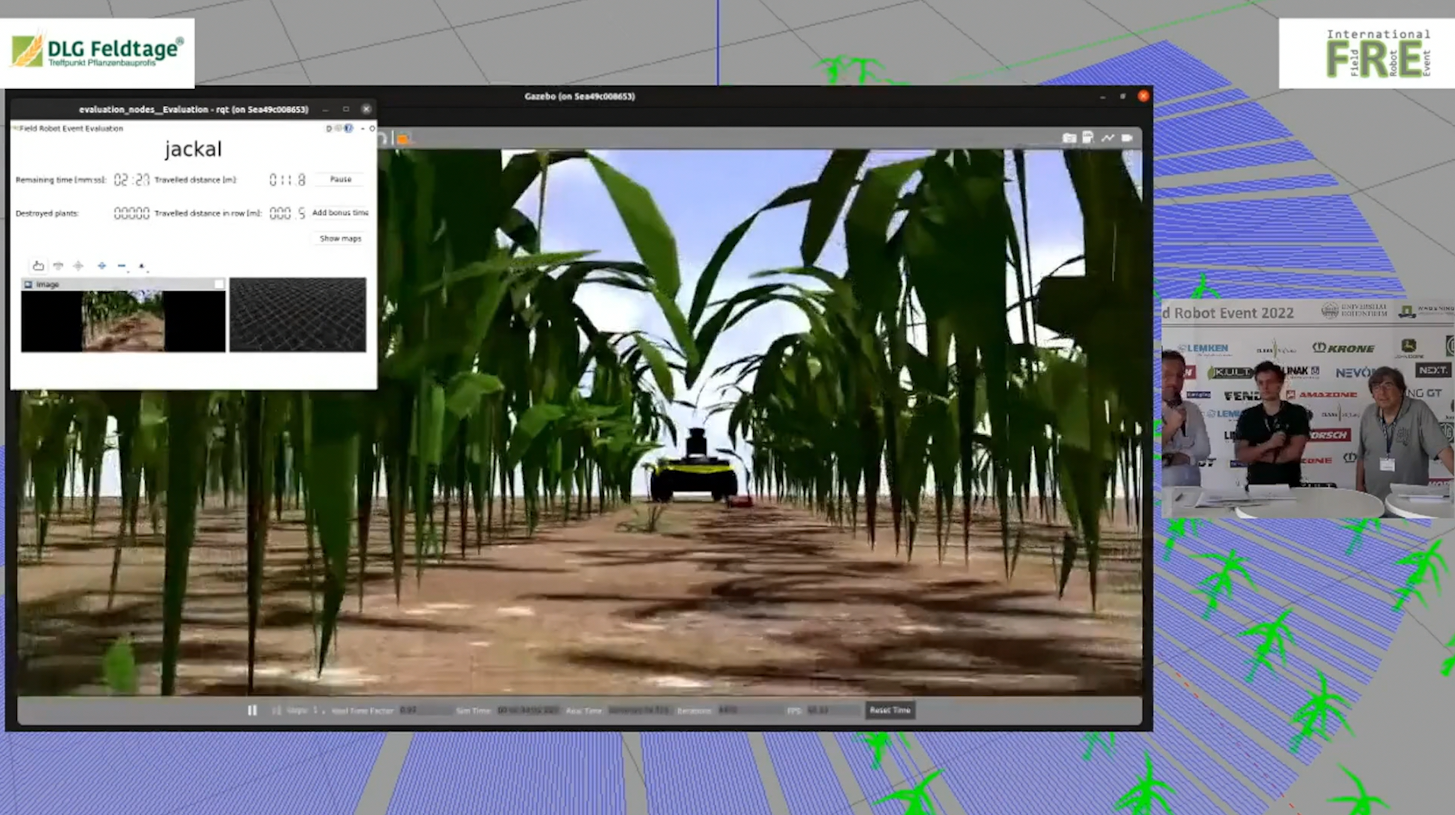1455x815 pixels.
Task: Click the step simulation button
Action: (277, 710)
